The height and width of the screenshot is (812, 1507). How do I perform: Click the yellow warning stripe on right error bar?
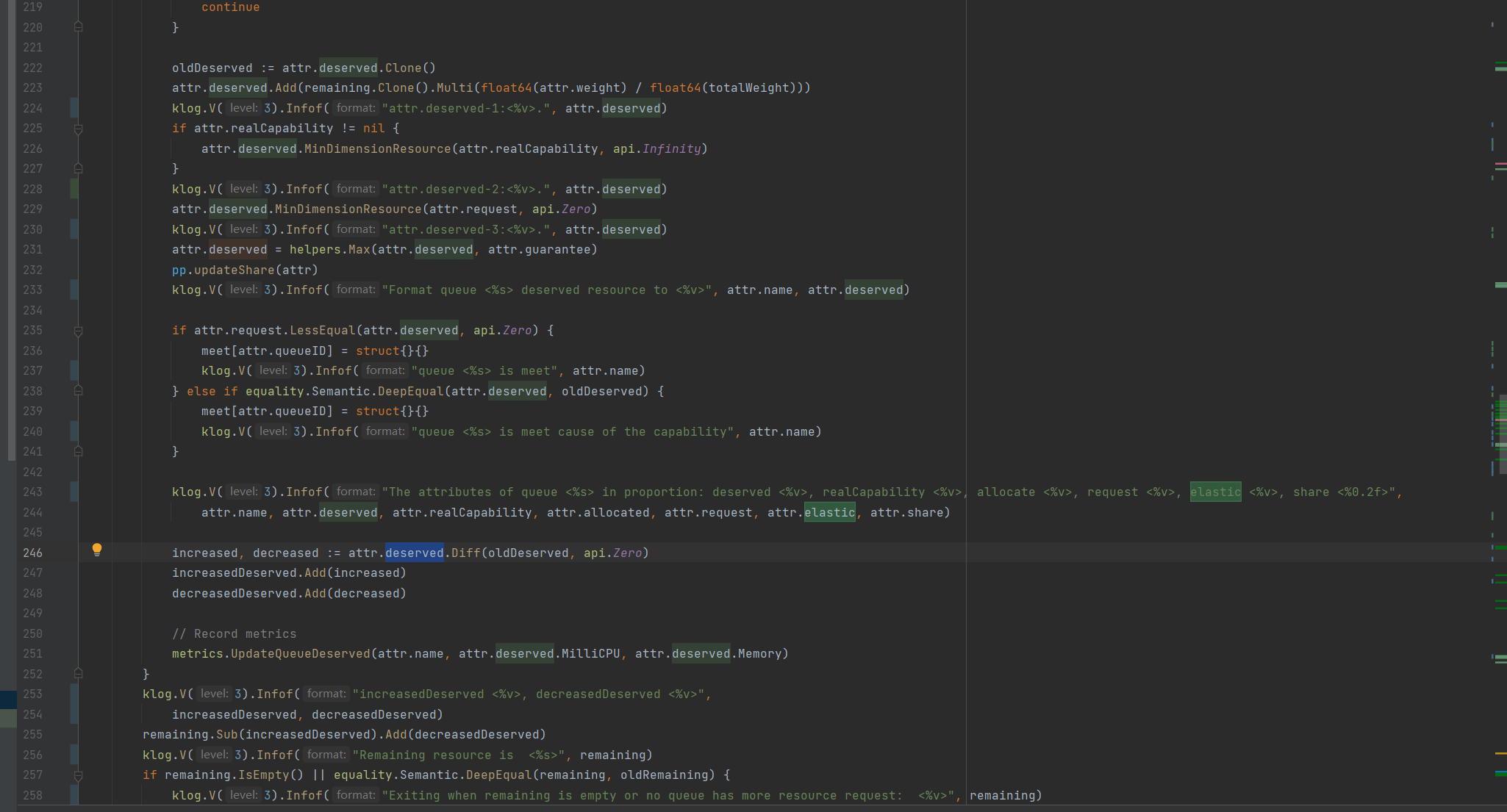1500,753
